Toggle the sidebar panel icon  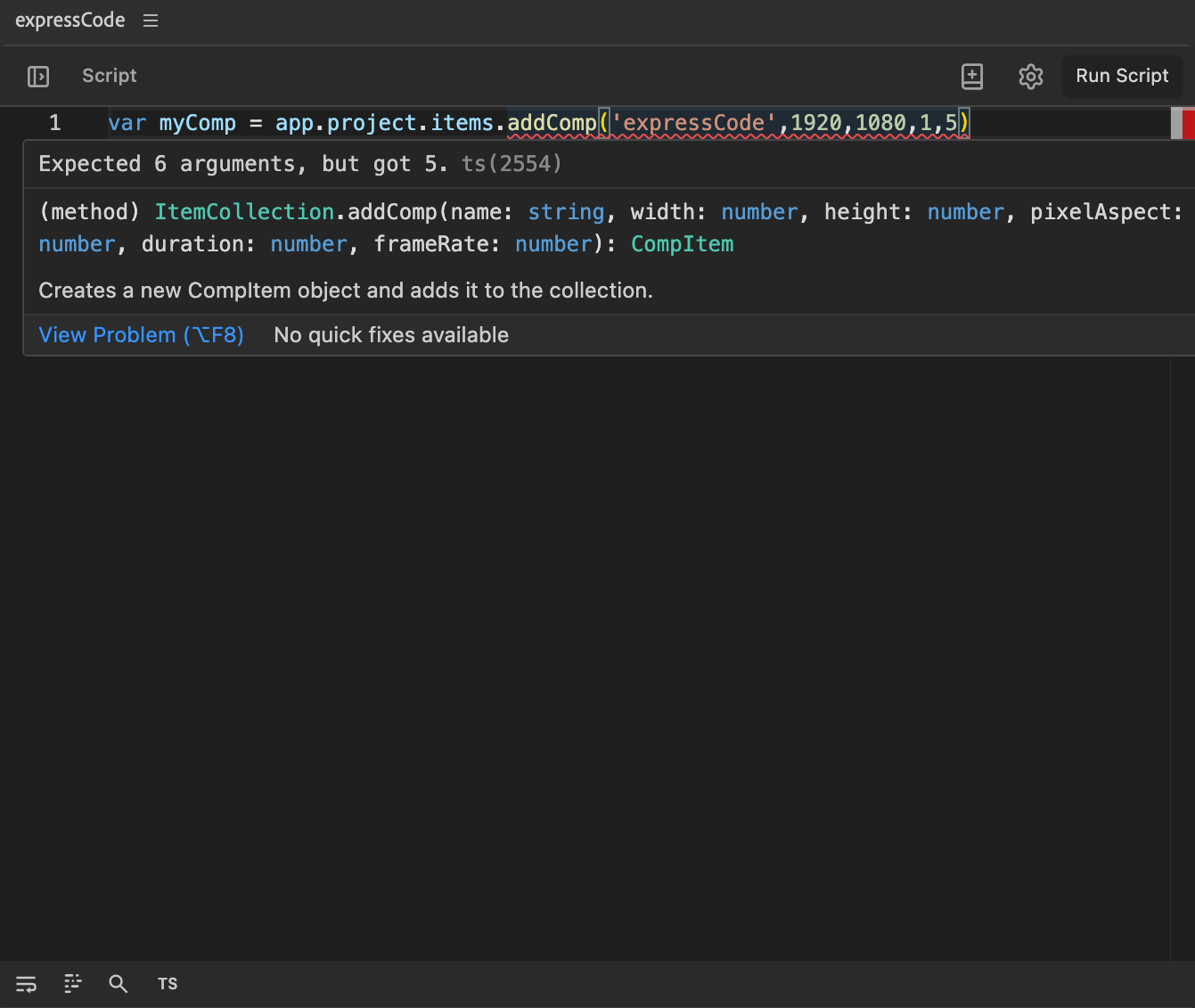coord(38,77)
